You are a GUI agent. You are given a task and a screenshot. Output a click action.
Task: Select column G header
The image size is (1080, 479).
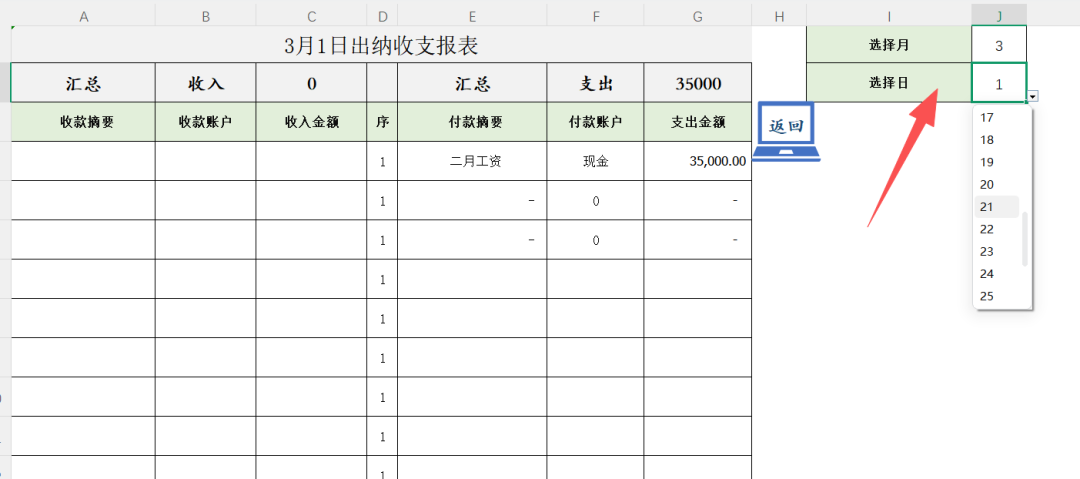[697, 16]
